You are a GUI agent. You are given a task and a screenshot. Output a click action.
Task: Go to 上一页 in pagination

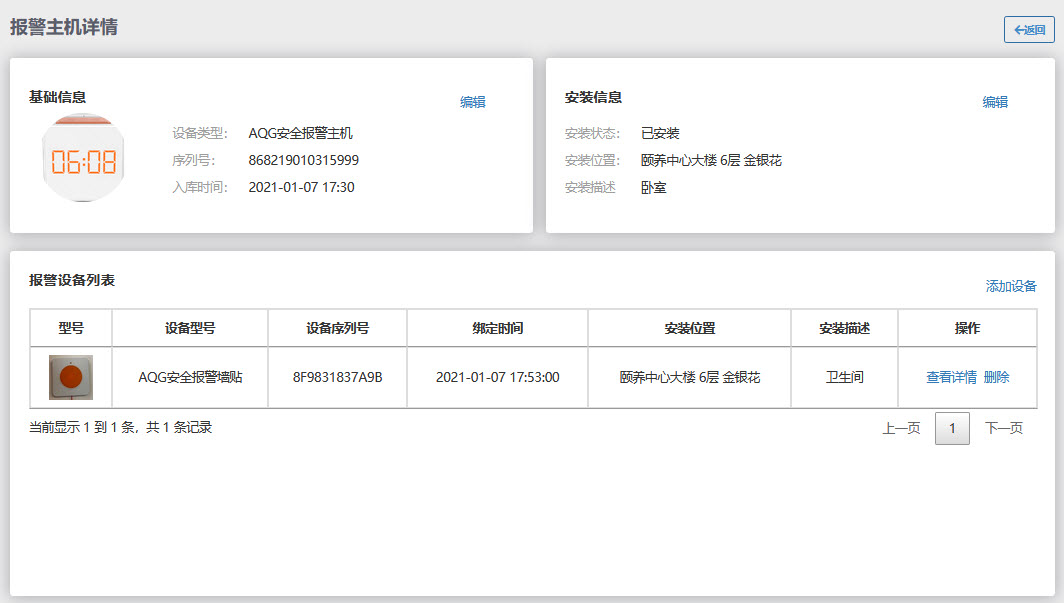pyautogui.click(x=901, y=428)
